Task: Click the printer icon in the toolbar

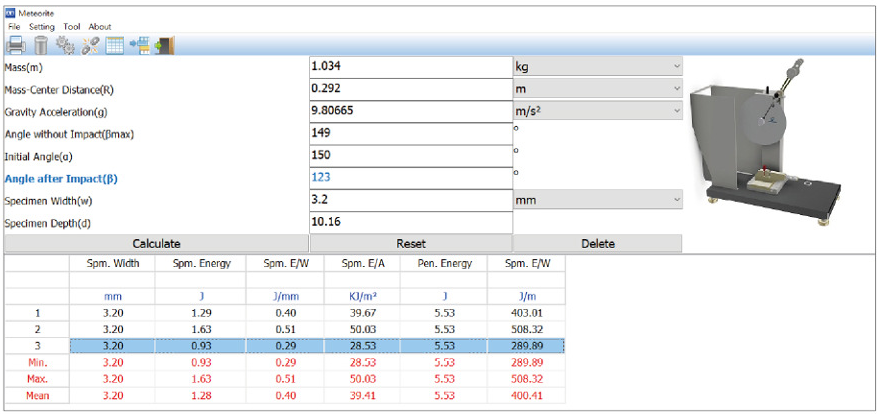Action: coord(16,45)
